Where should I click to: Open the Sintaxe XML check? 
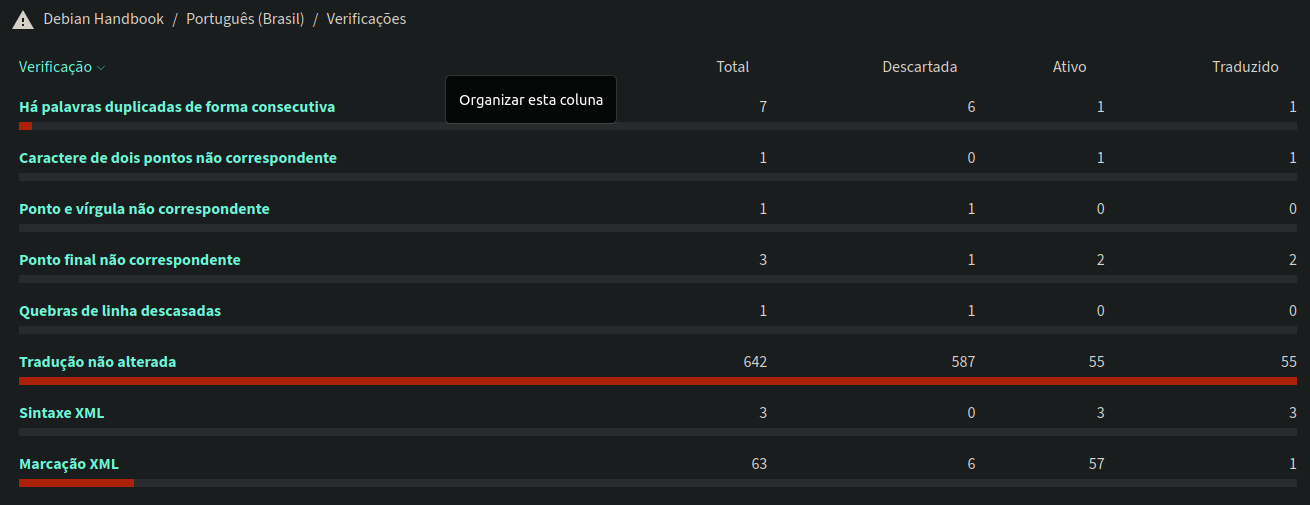point(61,413)
